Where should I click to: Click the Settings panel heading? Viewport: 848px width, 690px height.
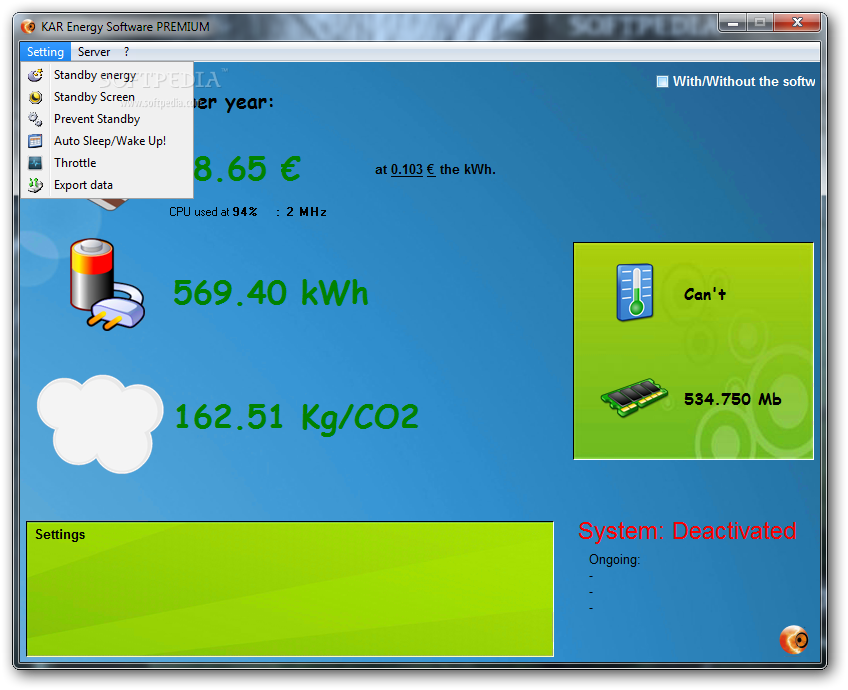(60, 534)
